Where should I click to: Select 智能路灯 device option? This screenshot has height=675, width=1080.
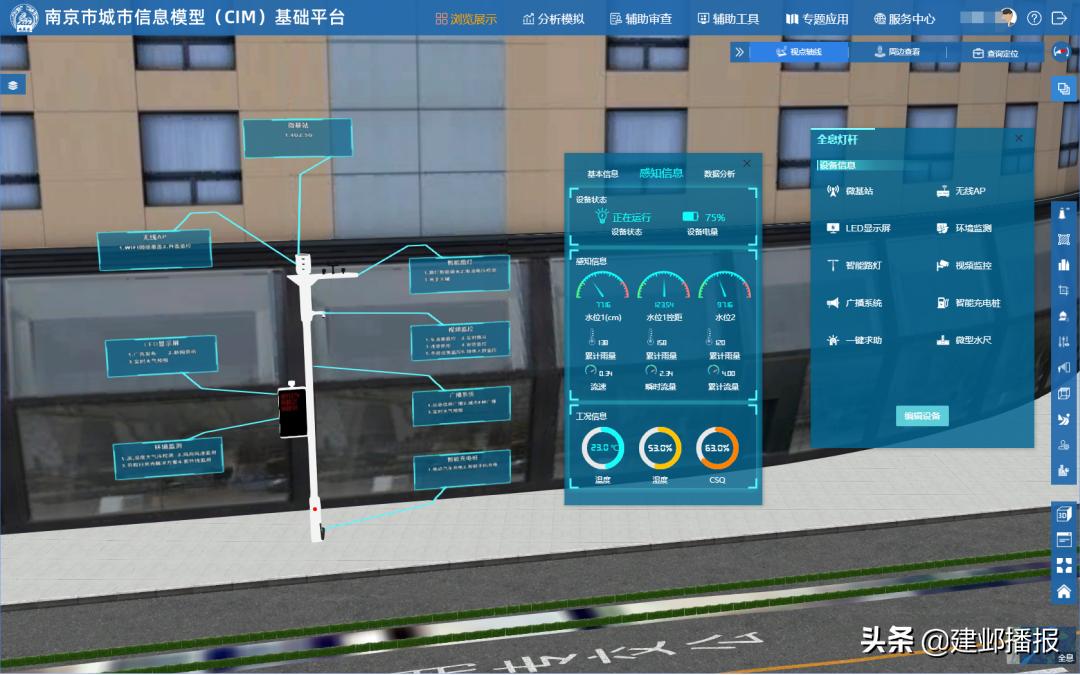pos(853,265)
